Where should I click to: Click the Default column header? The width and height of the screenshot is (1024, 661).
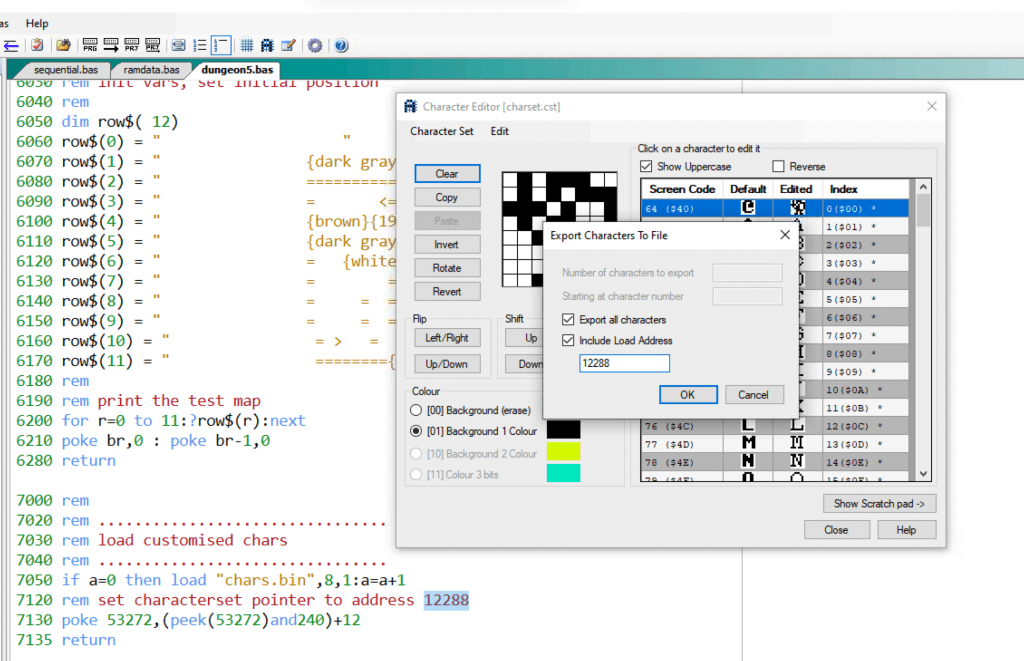tap(748, 189)
